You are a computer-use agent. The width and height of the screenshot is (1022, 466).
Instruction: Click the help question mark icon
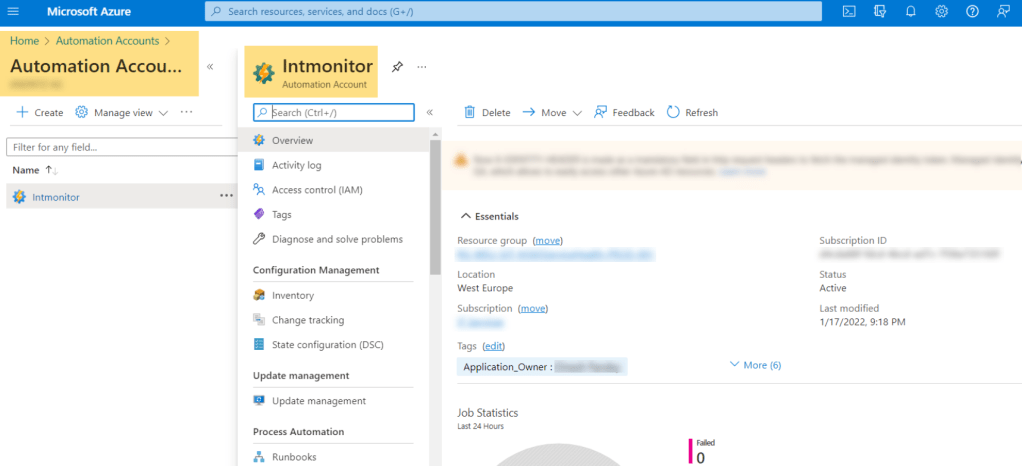tap(972, 12)
